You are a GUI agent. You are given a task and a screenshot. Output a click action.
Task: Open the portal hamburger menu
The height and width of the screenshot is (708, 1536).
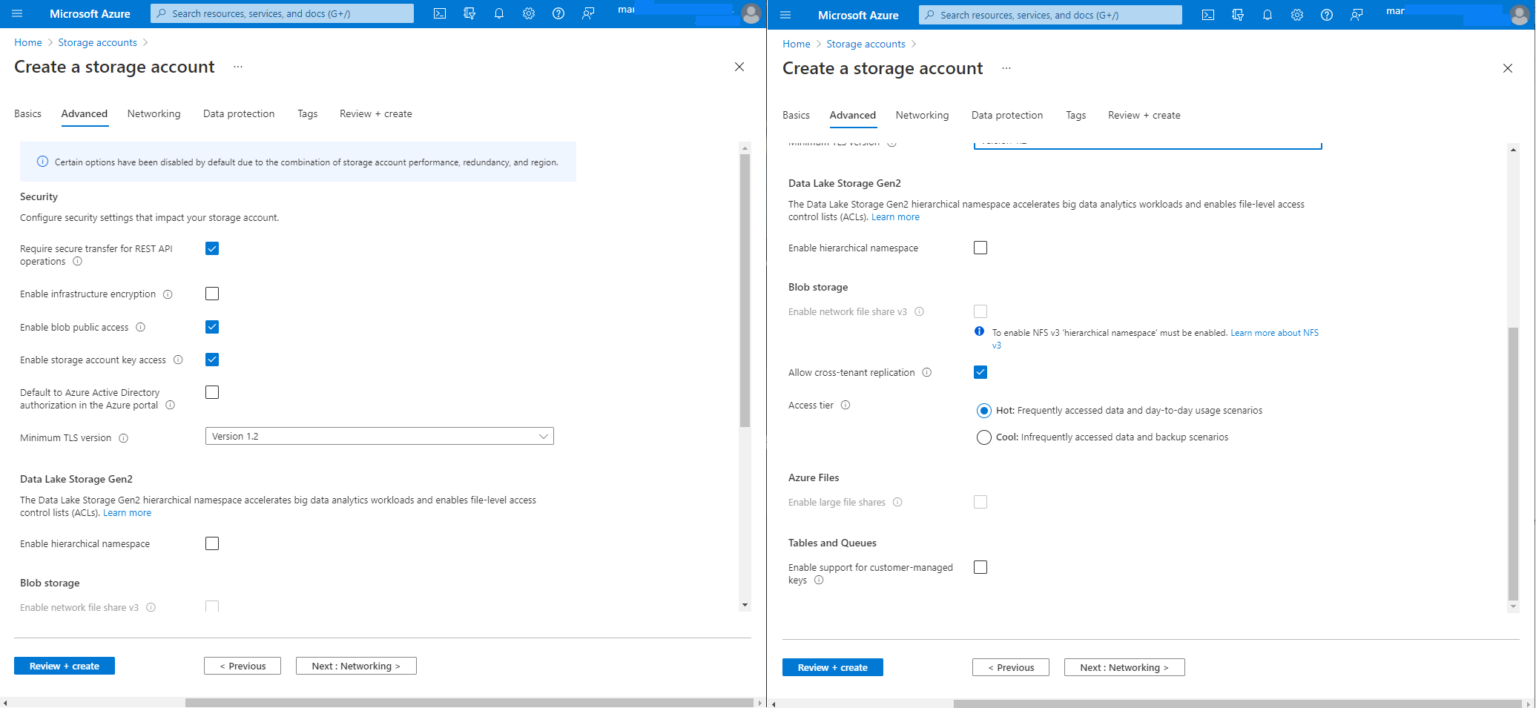[16, 13]
